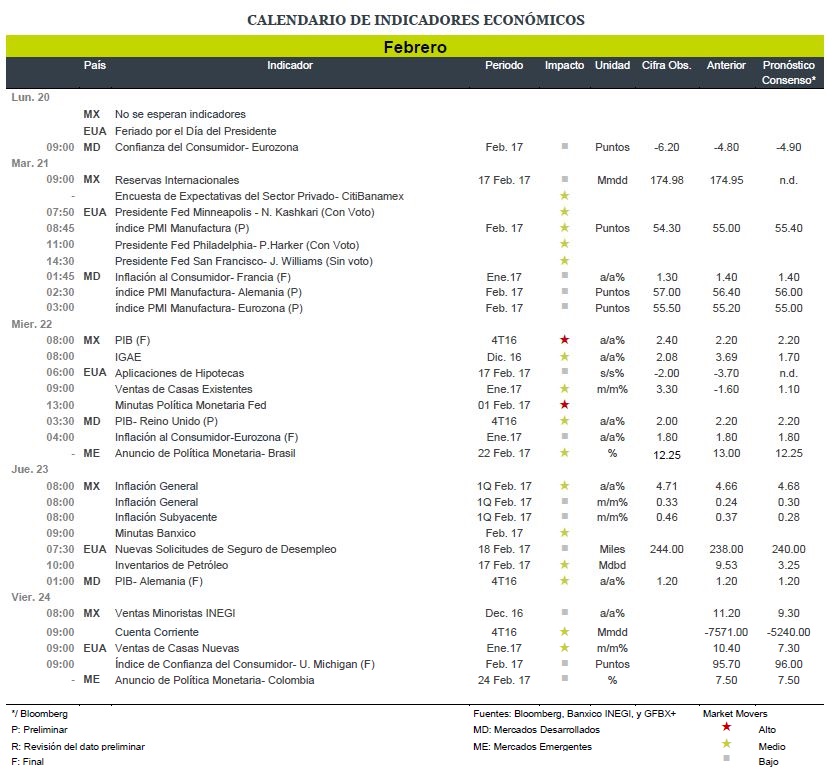This screenshot has width=837, height=778.
Task: Click yellow star for Cuenta Corriente row
Action: [564, 632]
